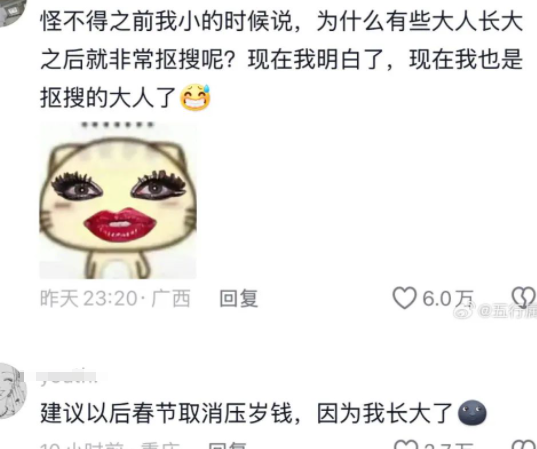Like the 压岁钱 comment via bottom heart icon
This screenshot has width=537, height=449.
point(406,444)
